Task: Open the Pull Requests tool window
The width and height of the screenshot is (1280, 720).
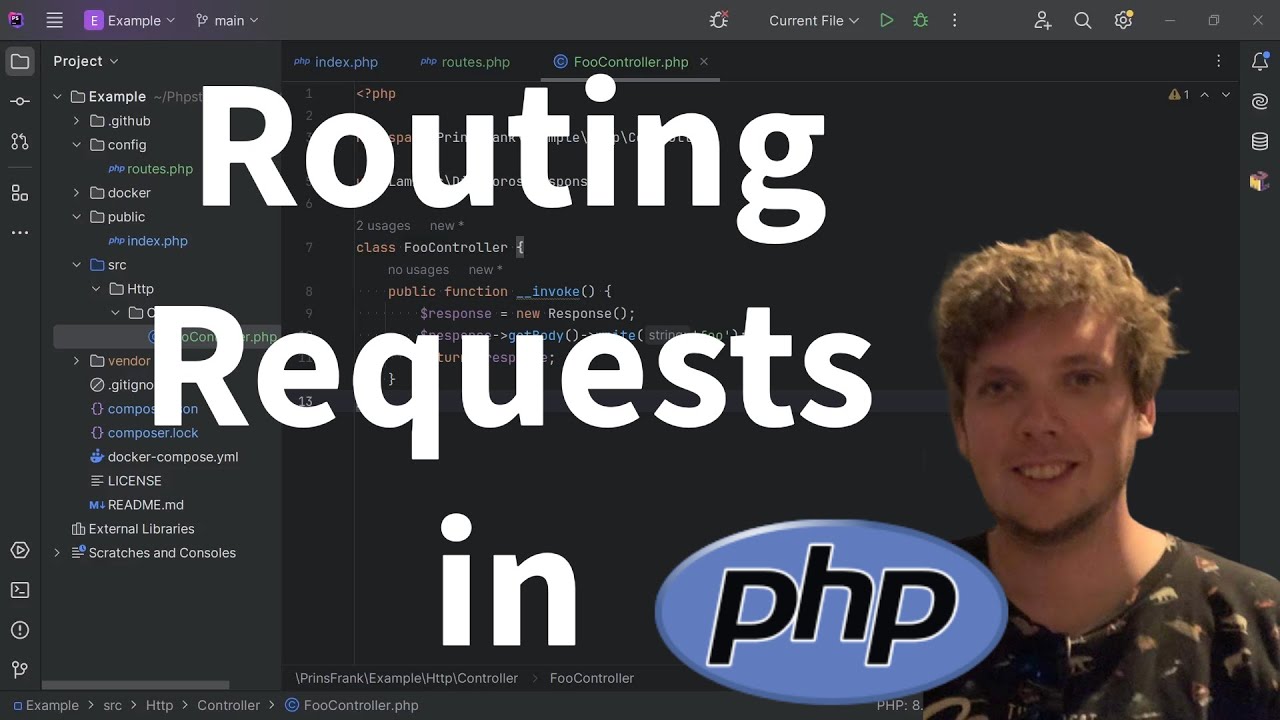Action: click(x=20, y=142)
